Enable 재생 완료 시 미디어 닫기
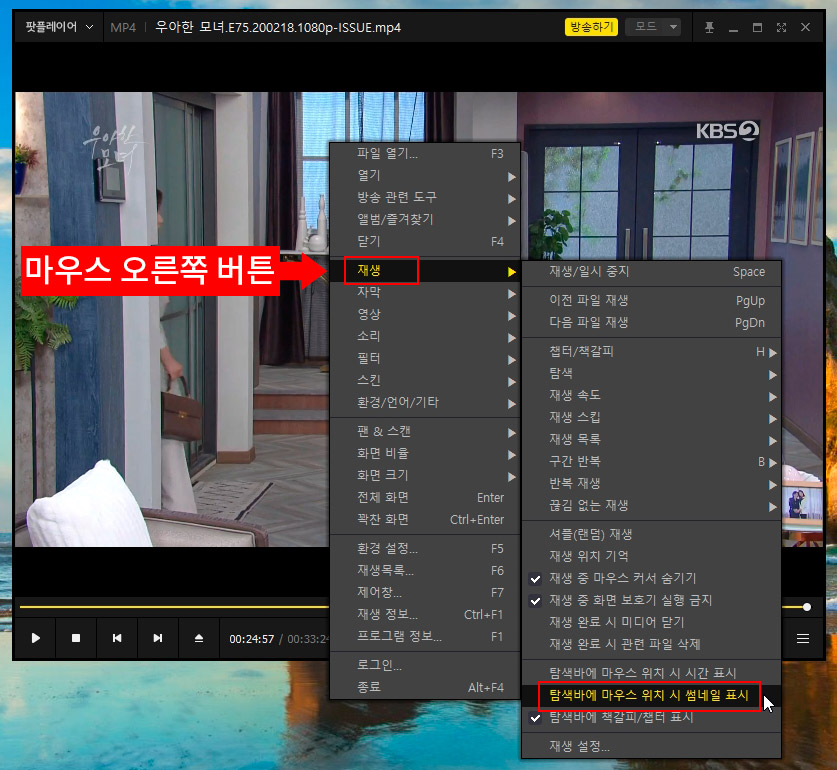This screenshot has width=837, height=770. (651, 623)
